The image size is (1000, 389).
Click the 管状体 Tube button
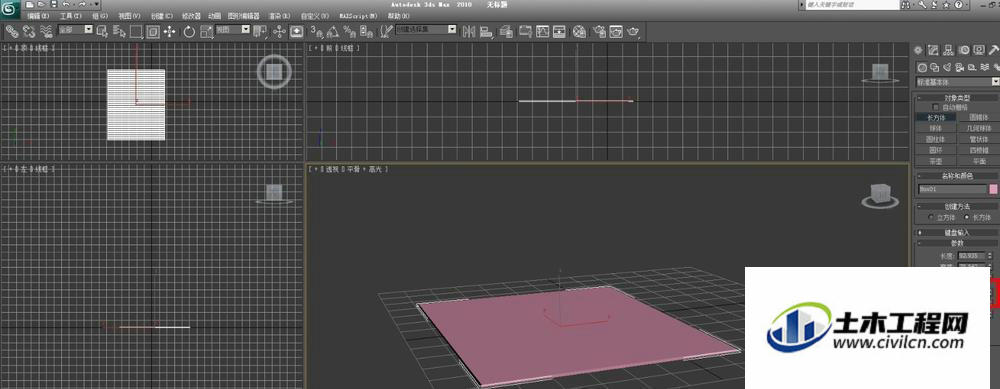click(979, 139)
